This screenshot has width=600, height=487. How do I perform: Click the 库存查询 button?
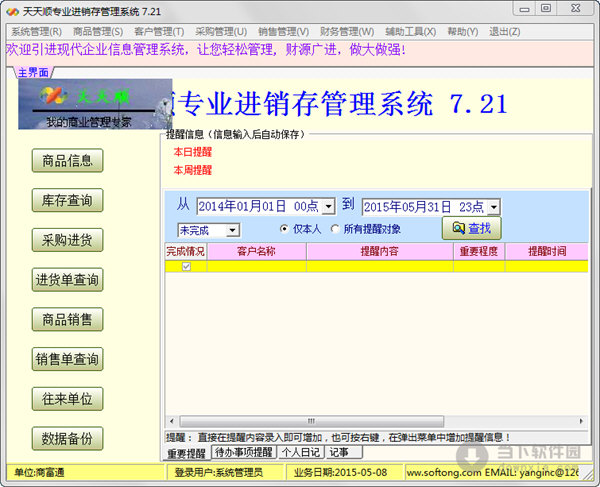pyautogui.click(x=67, y=200)
